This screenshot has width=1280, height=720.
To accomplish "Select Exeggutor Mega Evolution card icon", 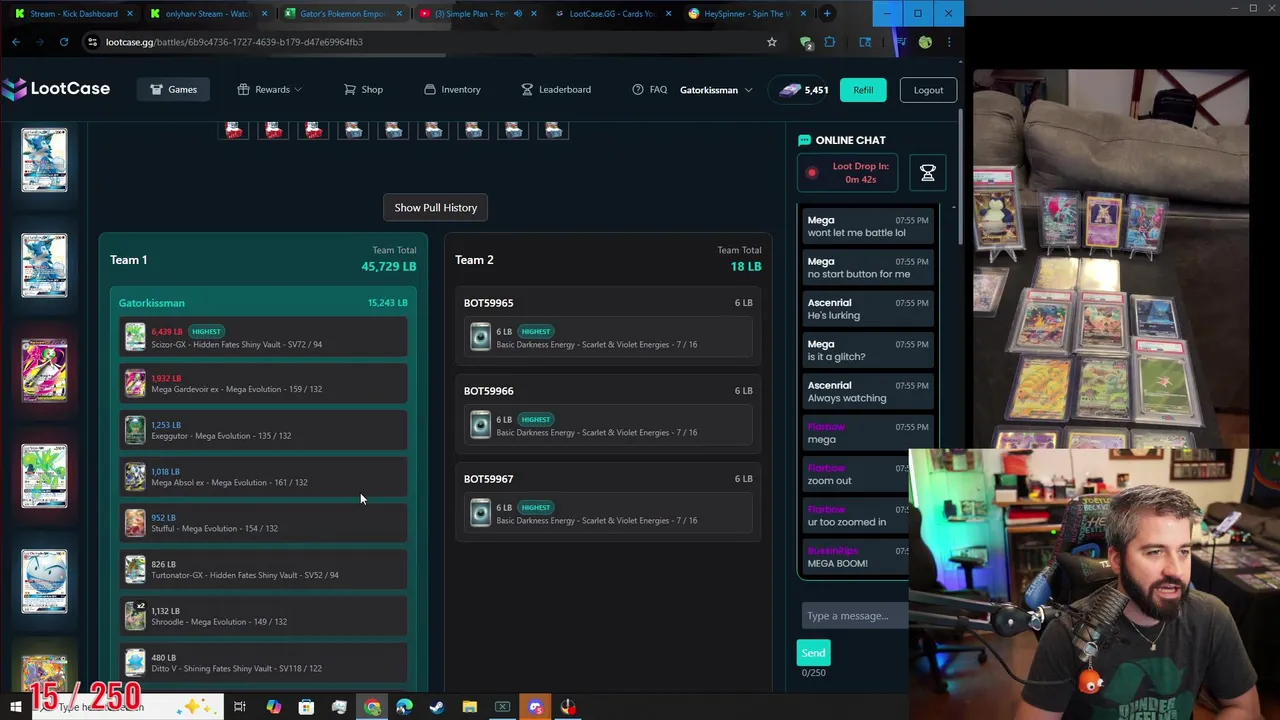I will [135, 430].
